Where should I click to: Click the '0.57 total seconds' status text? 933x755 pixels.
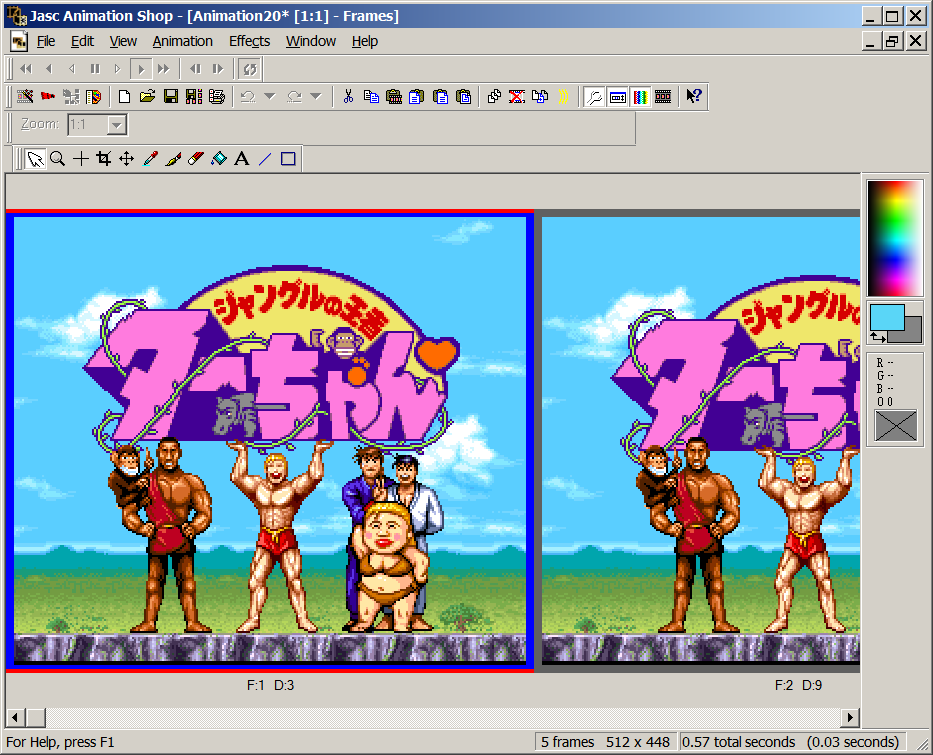pos(738,742)
